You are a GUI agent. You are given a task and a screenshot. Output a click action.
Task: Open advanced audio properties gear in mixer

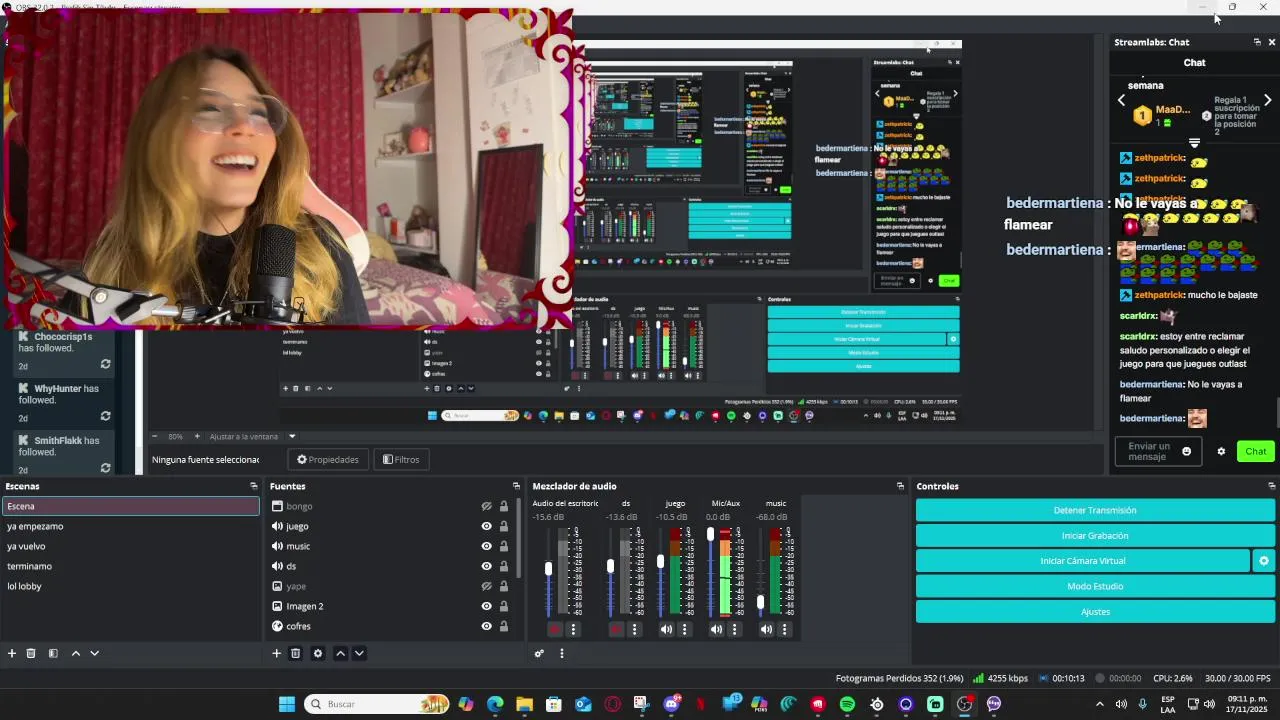539,653
